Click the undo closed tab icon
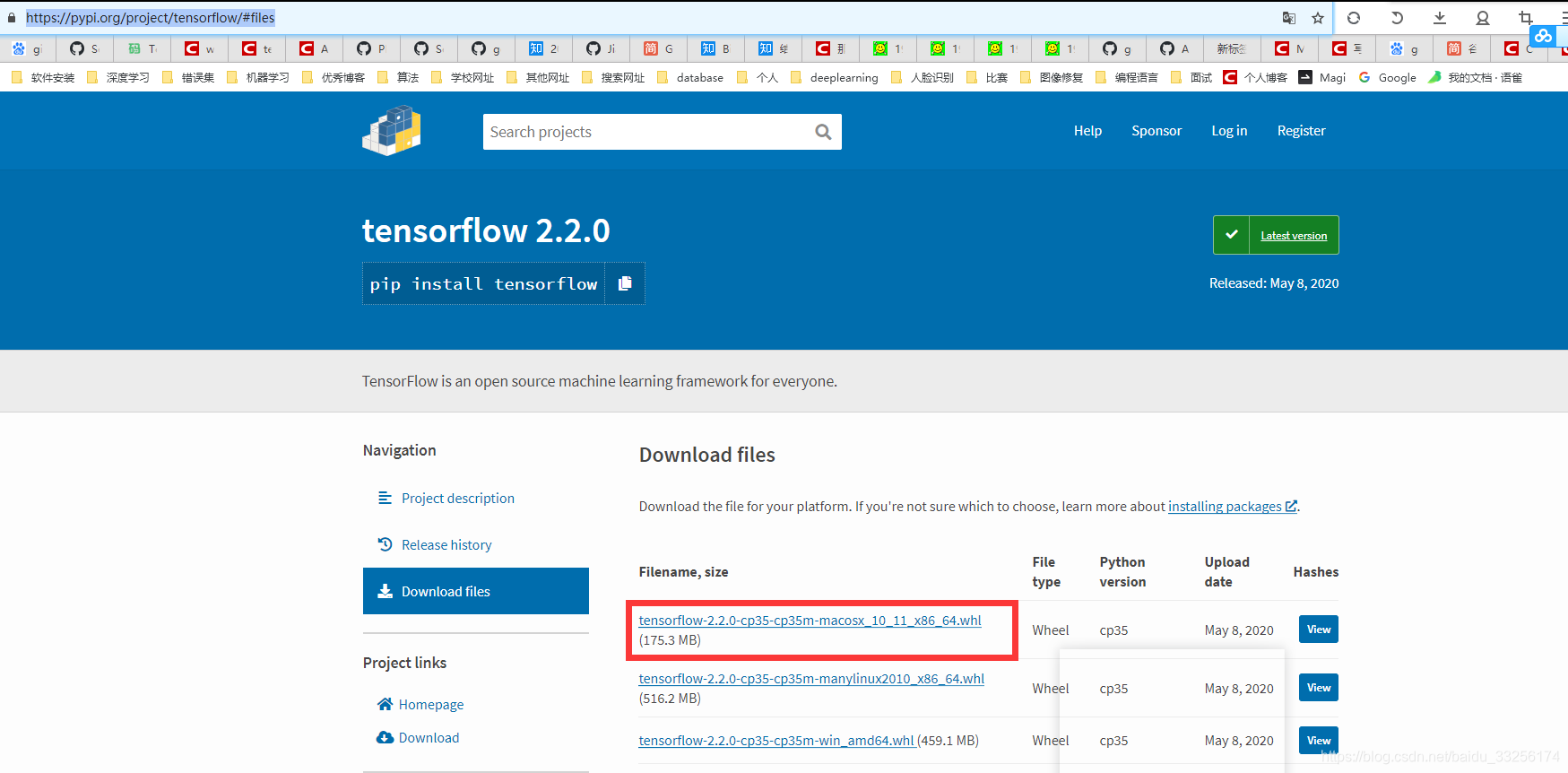 pos(1397,18)
